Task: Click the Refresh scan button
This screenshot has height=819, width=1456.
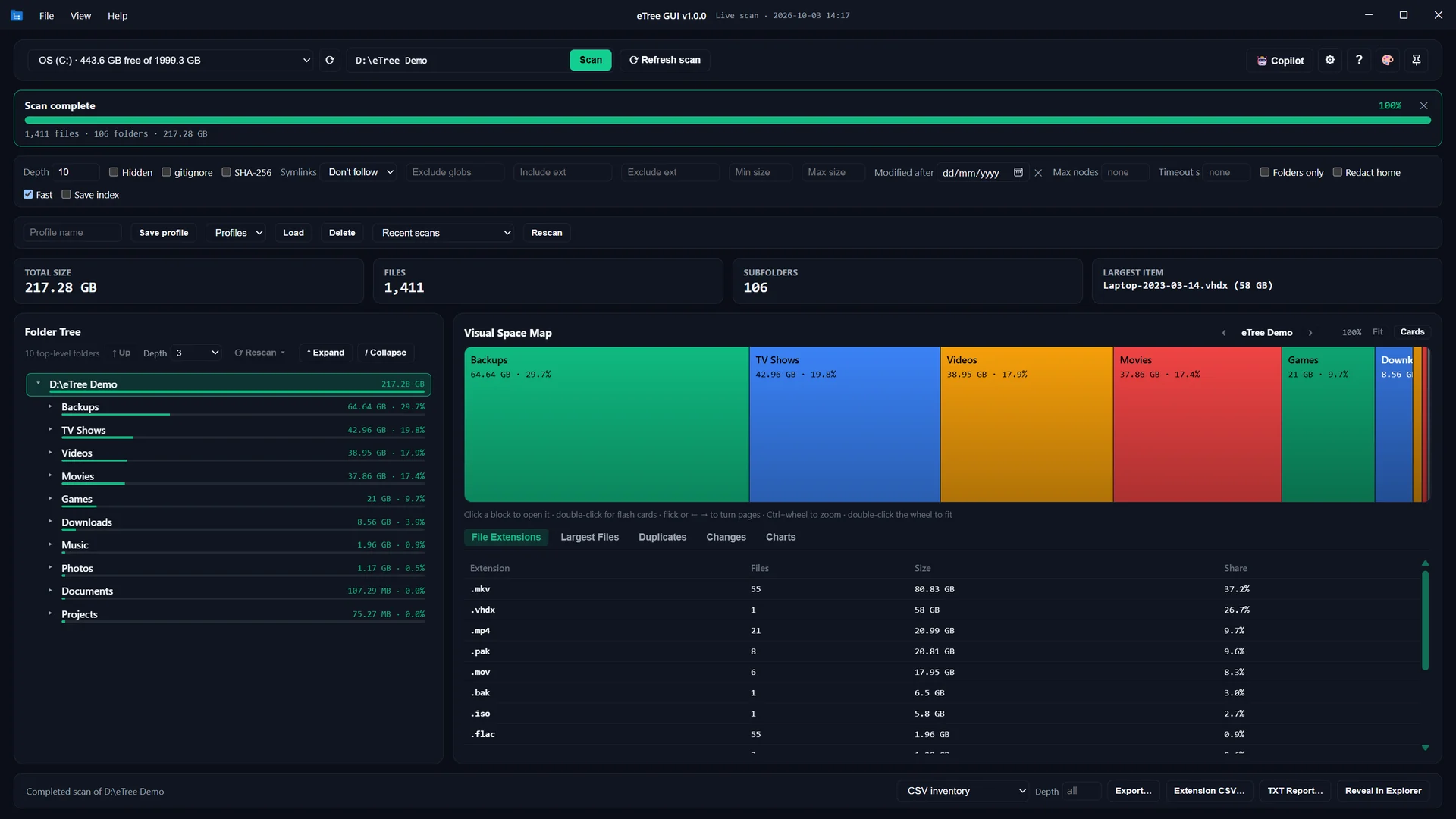Action: pyautogui.click(x=665, y=60)
